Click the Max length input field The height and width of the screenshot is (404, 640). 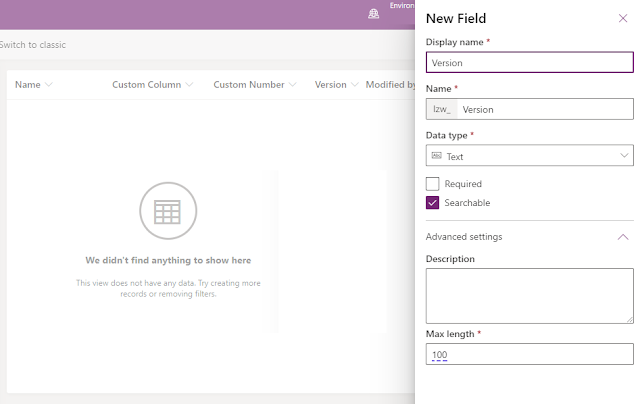(529, 354)
